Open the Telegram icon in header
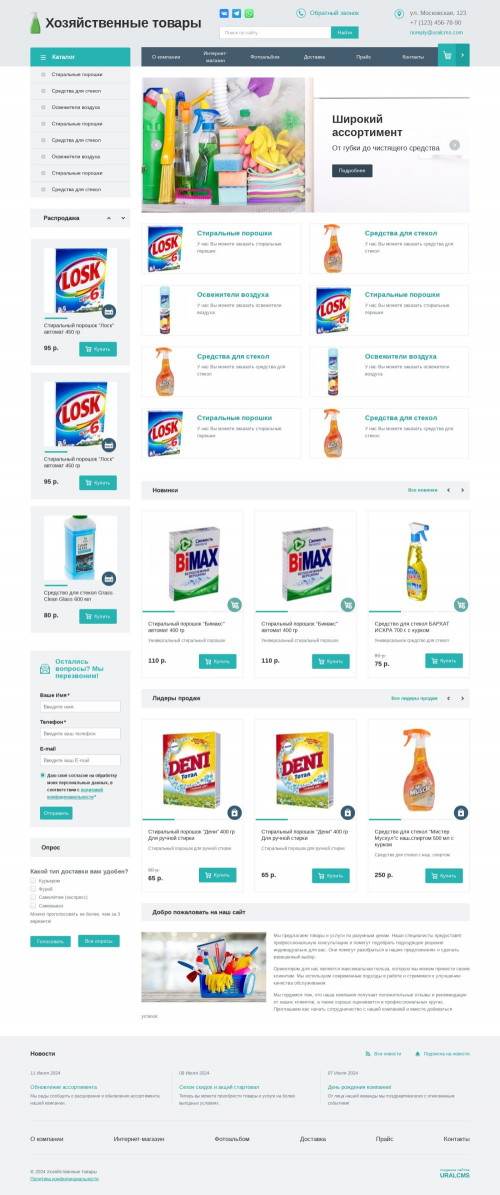This screenshot has height=1195, width=500. pyautogui.click(x=236, y=13)
